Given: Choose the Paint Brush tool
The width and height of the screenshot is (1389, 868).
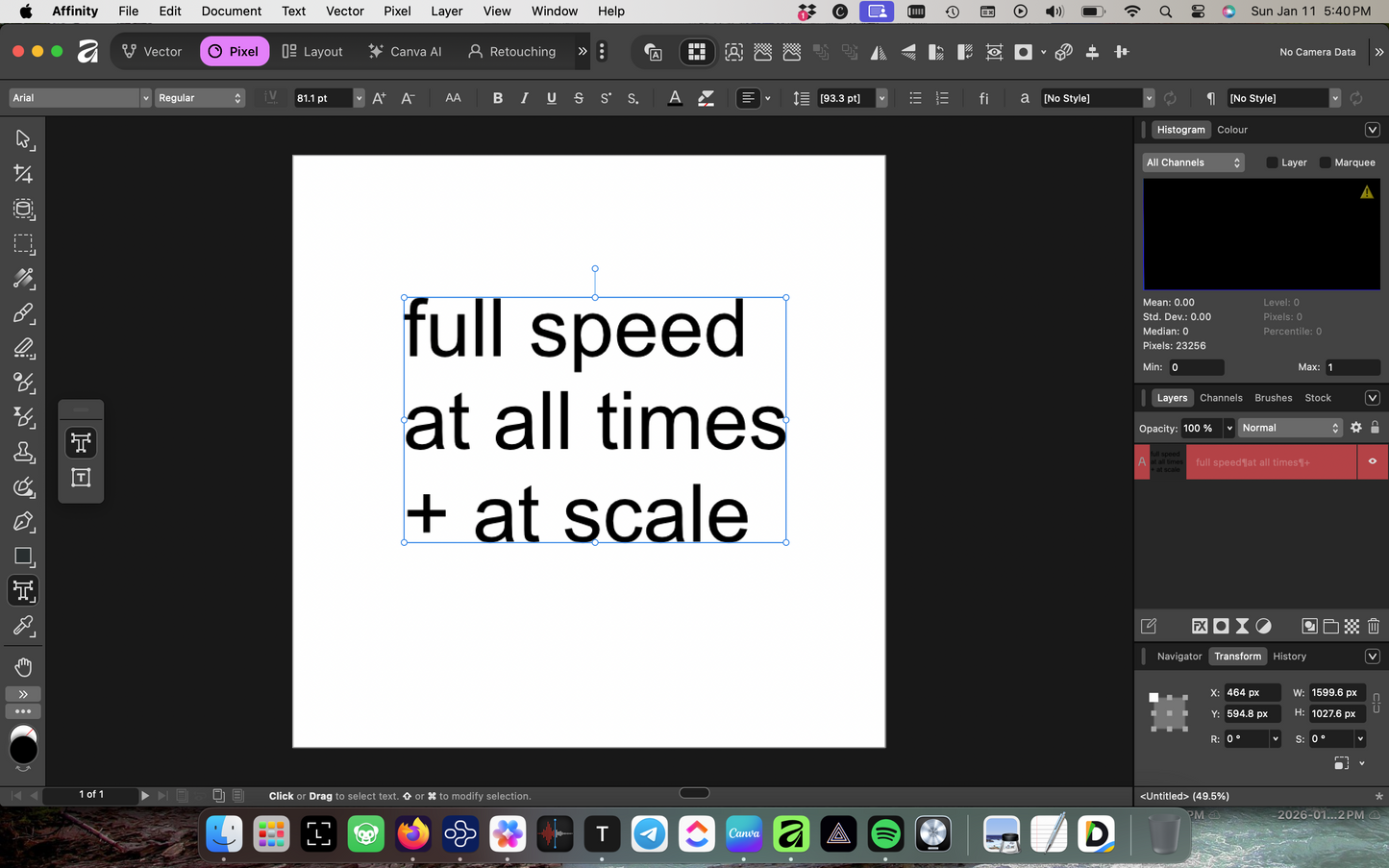Looking at the screenshot, I should click(x=23, y=313).
